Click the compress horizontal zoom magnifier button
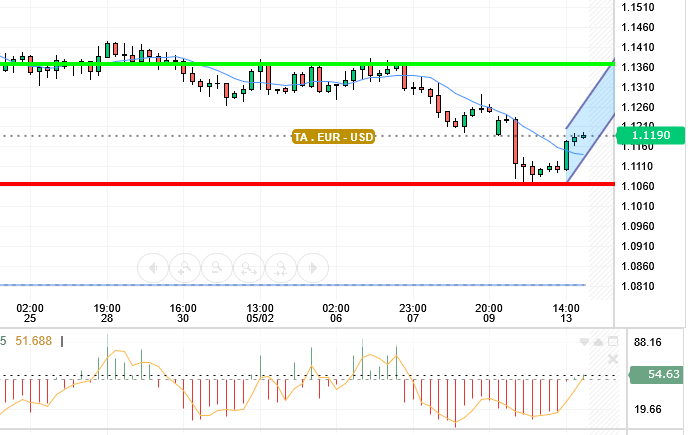The image size is (690, 435). tap(281, 268)
